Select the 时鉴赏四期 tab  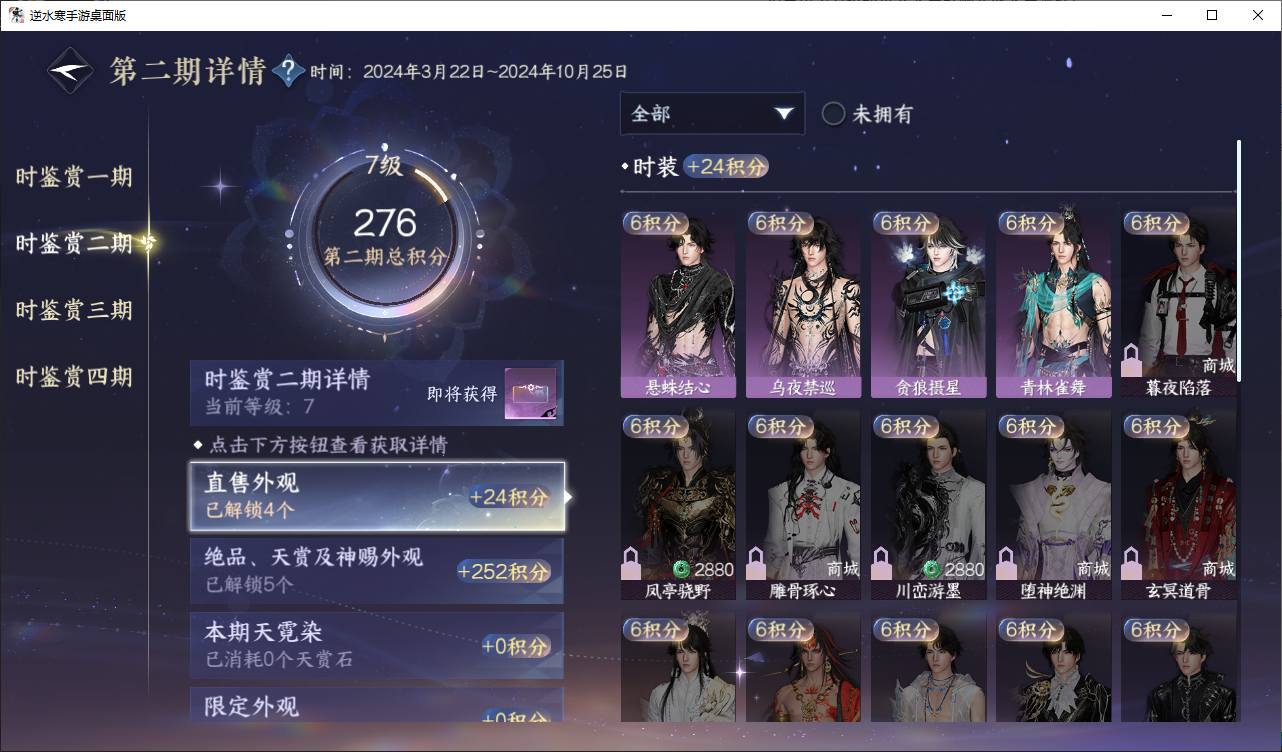click(74, 377)
